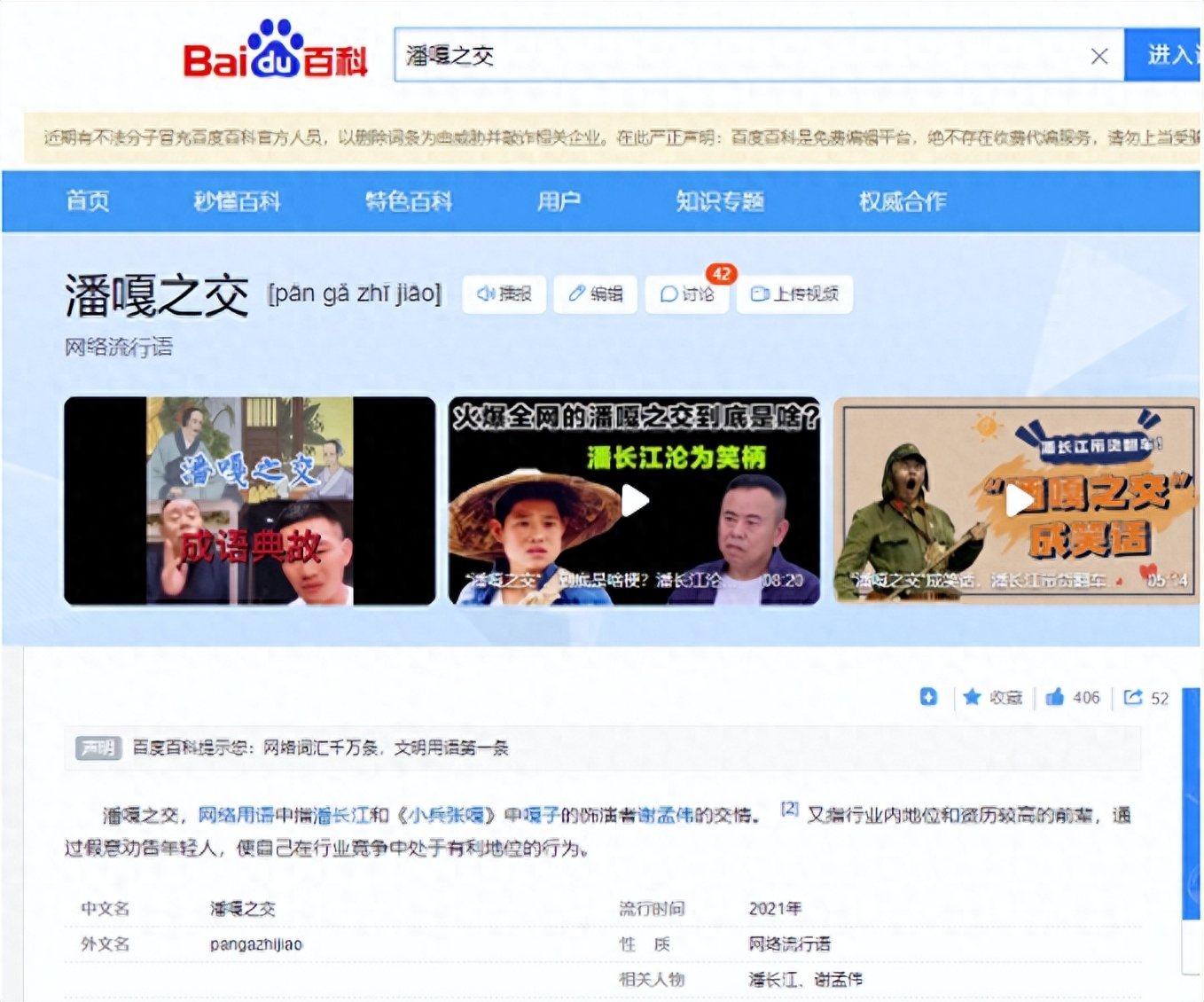Click the star 收藏 favorite icon
1204x1002 pixels.
pyautogui.click(x=973, y=697)
